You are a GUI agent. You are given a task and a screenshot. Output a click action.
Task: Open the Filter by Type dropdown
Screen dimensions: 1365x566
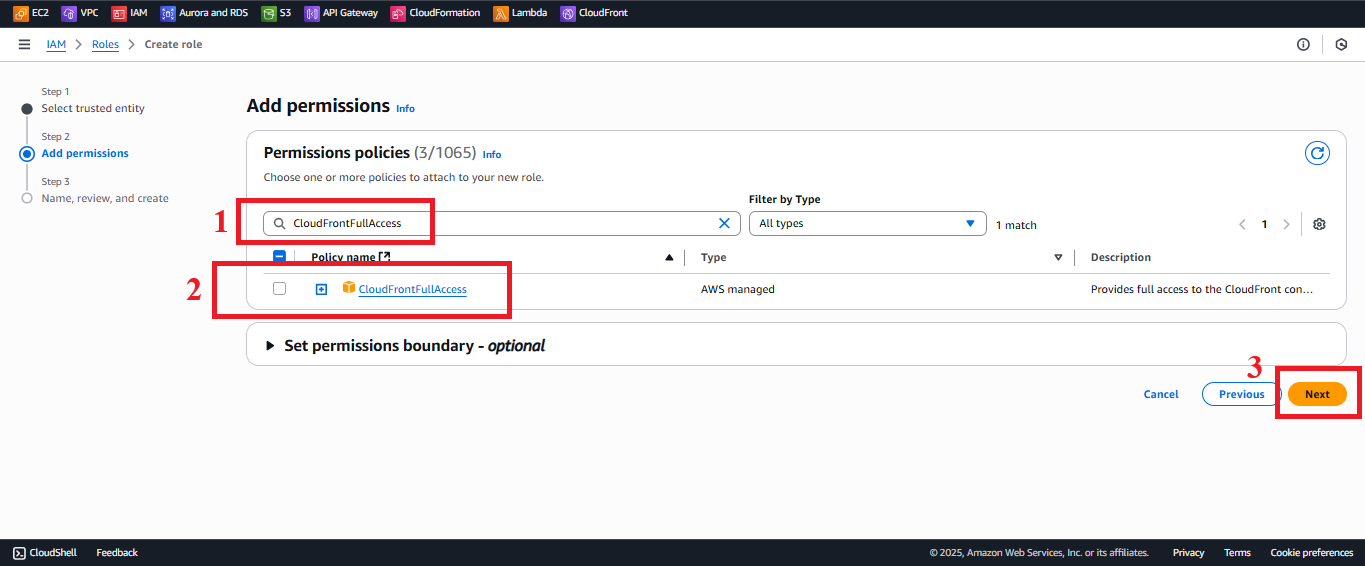[x=868, y=224]
